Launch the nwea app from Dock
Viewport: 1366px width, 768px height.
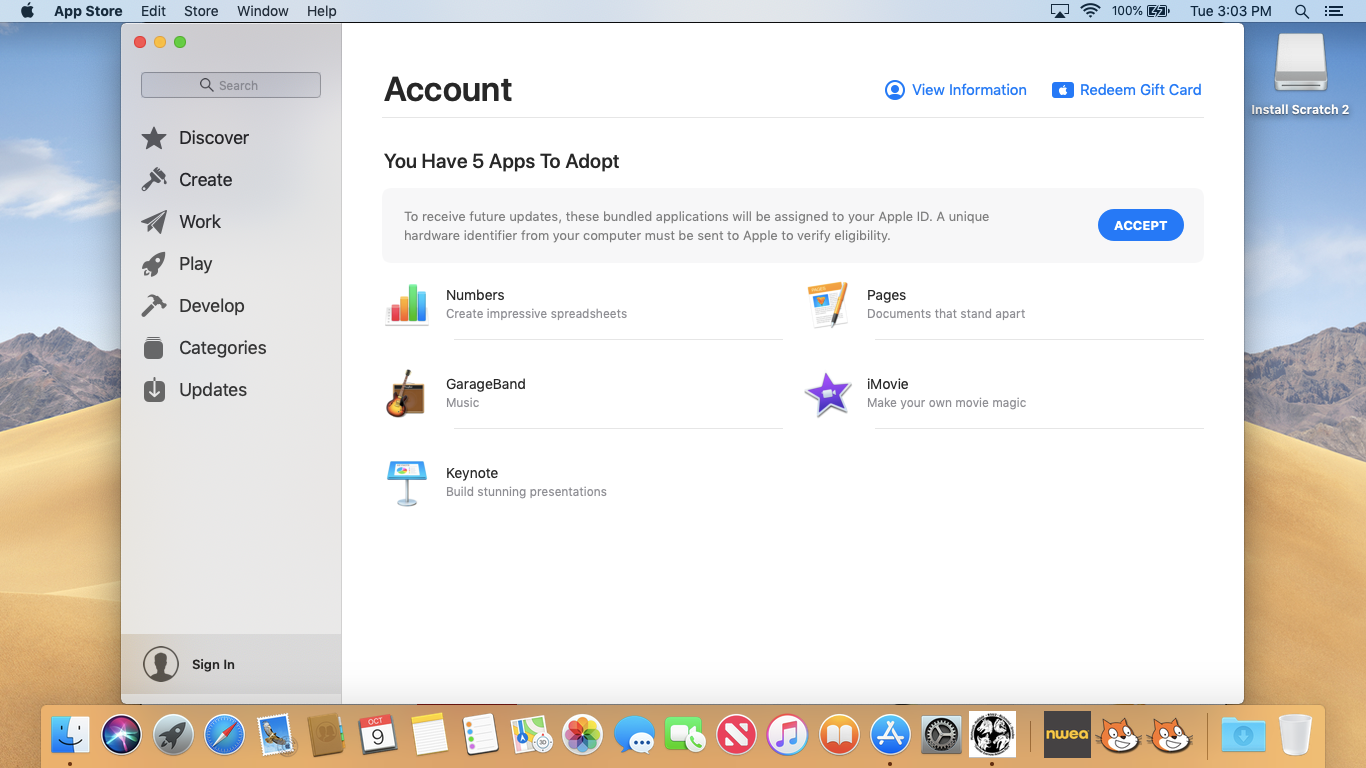pos(1067,735)
